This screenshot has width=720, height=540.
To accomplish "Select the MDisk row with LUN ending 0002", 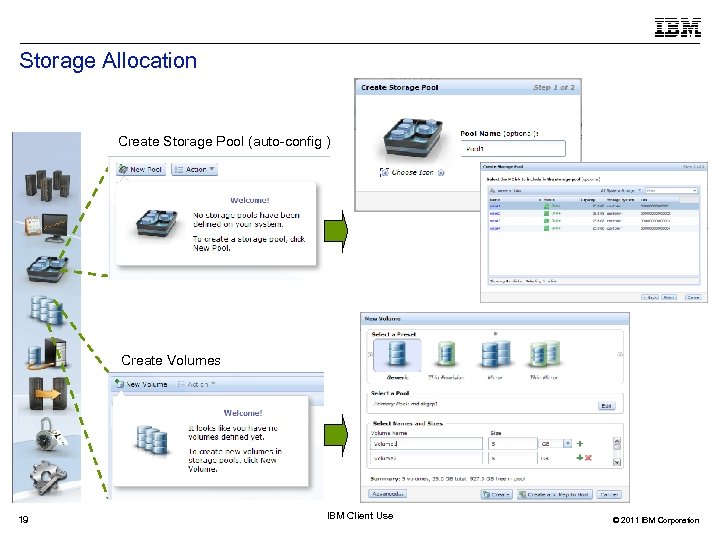I will 594,214.
